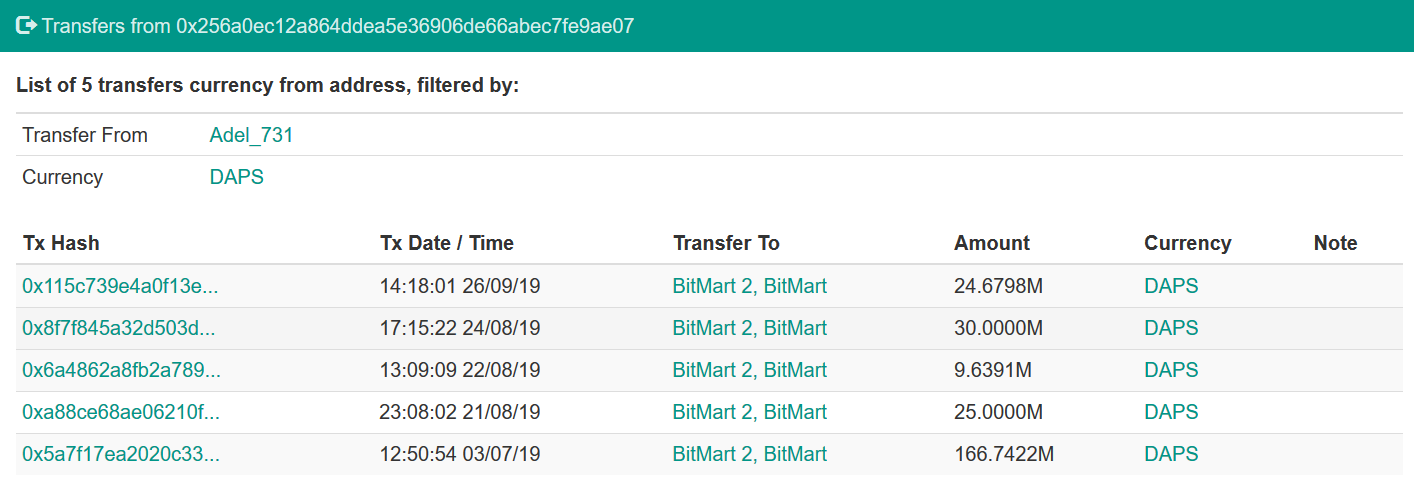
Task: Click BitMart 2 in the 26/09/19 row
Action: tap(713, 286)
